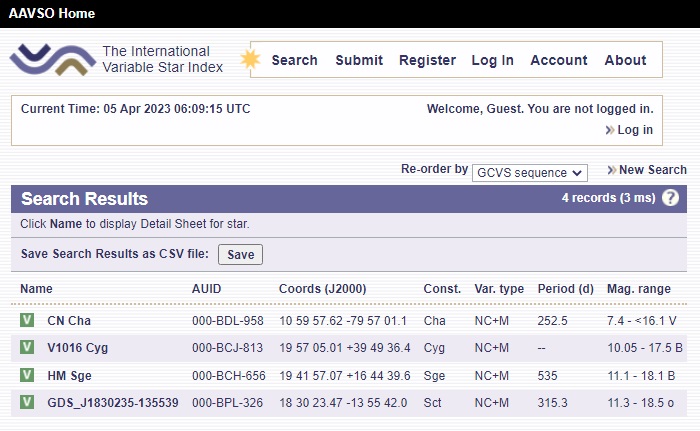Viewport: 700px width, 431px height.
Task: Save search results as CSV
Action: [240, 254]
